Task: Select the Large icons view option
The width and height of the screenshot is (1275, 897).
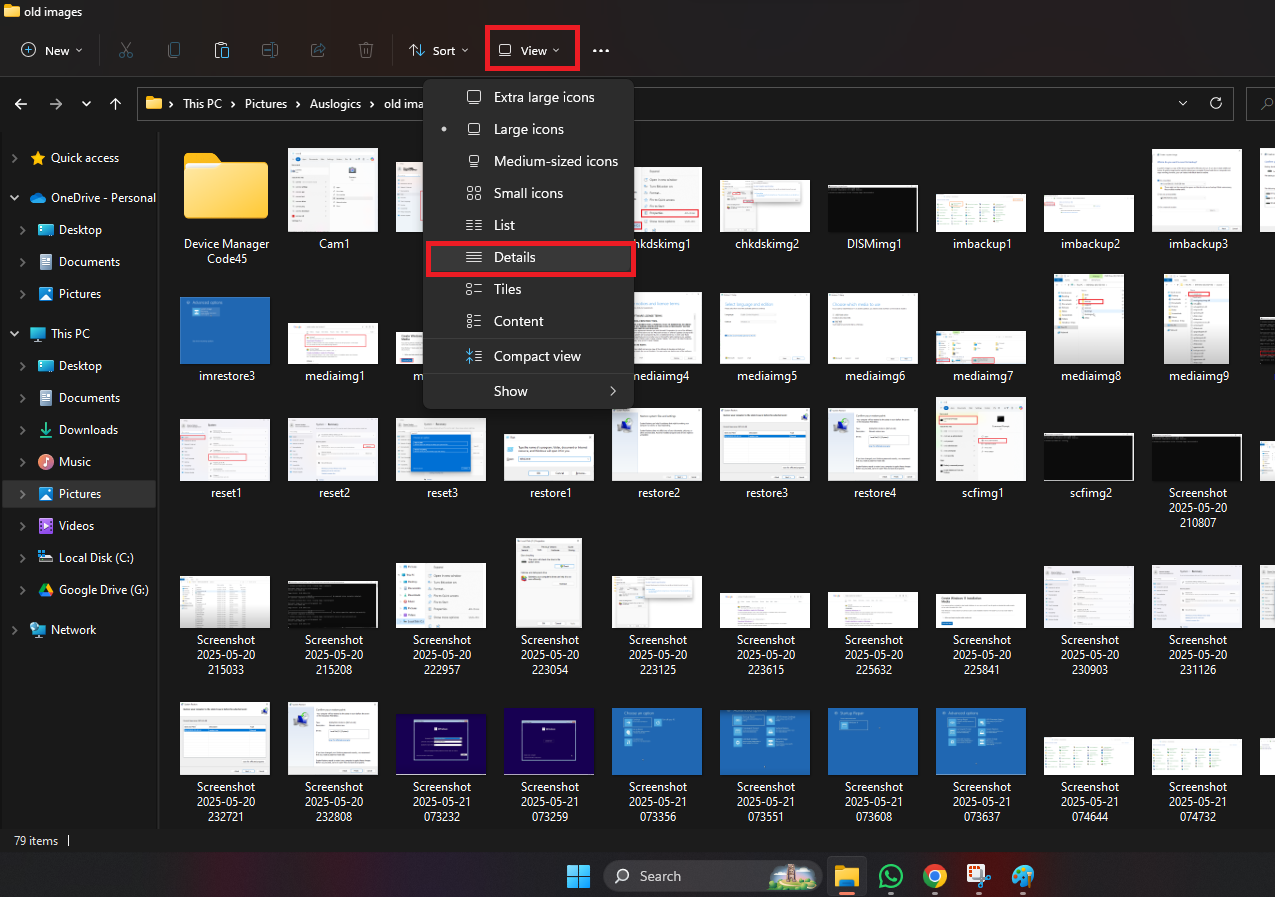Action: (528, 129)
